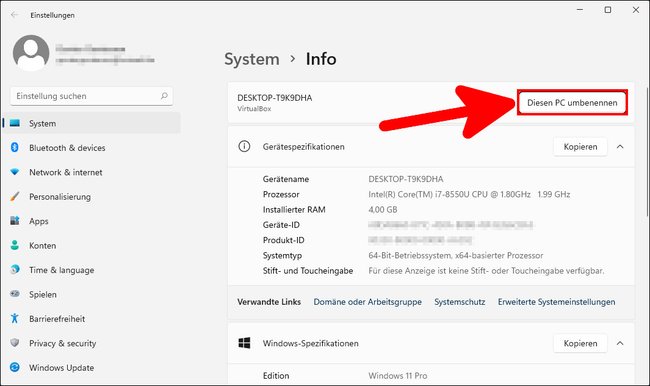Click the Prozessor value Intel Core i7-8550U
This screenshot has height=386, width=650.
pos(469,194)
